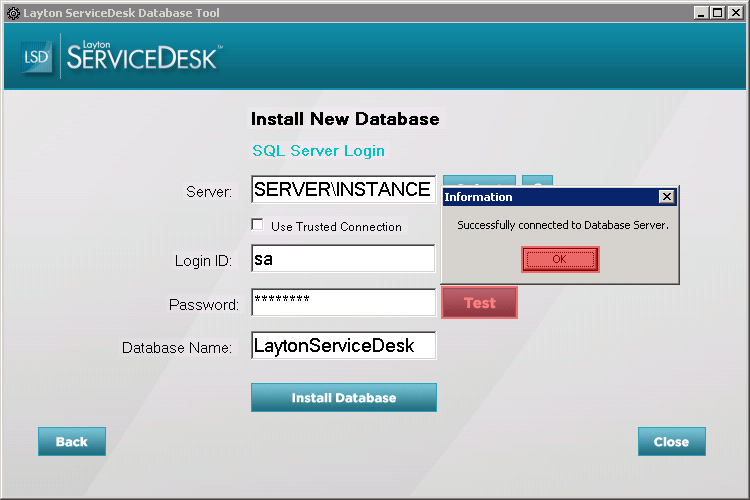Click the LSD logo icon in the header
The image size is (750, 500).
[36, 57]
